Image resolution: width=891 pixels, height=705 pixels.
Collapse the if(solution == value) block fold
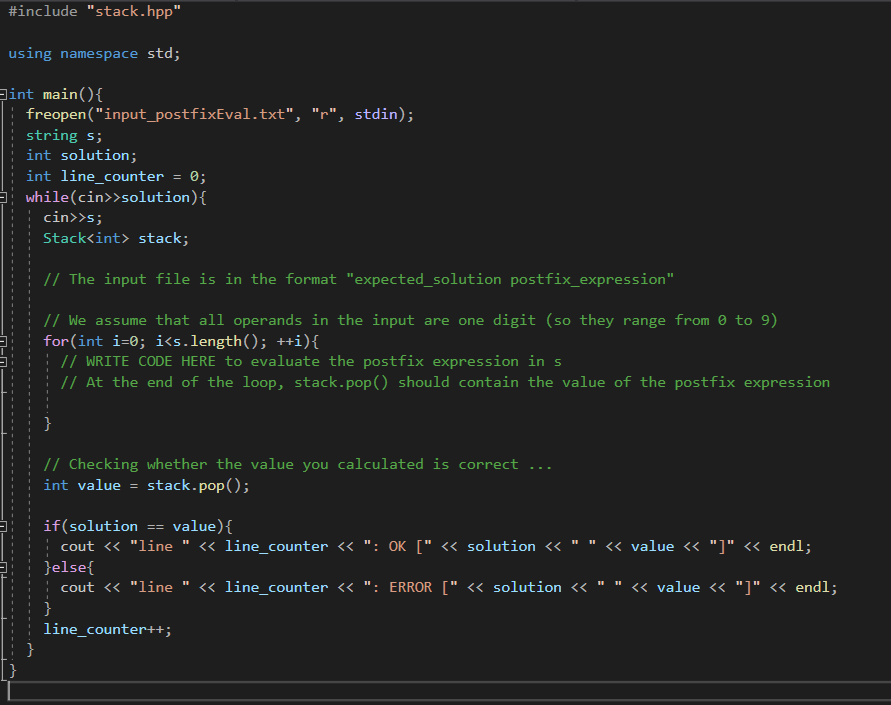tap(3, 526)
